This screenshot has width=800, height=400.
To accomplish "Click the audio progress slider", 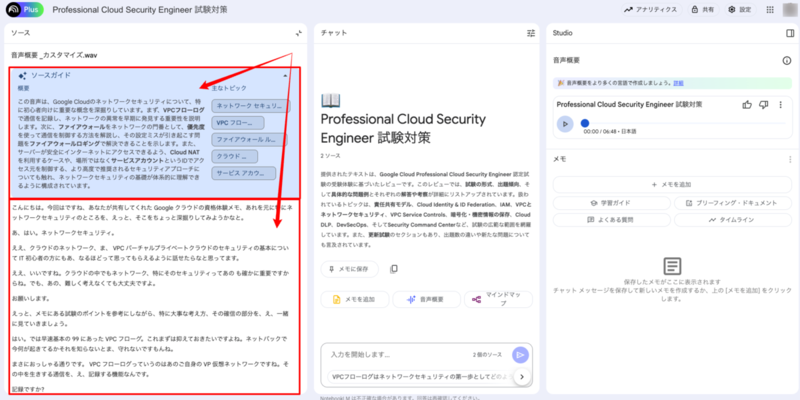I will click(x=684, y=123).
